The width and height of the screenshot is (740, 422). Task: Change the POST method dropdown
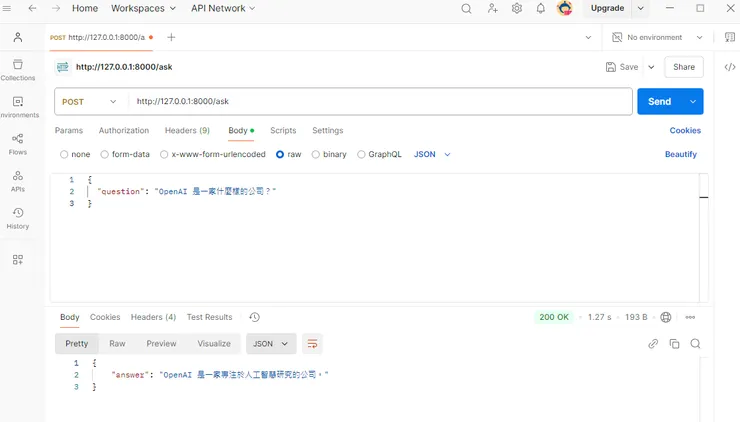pos(90,101)
